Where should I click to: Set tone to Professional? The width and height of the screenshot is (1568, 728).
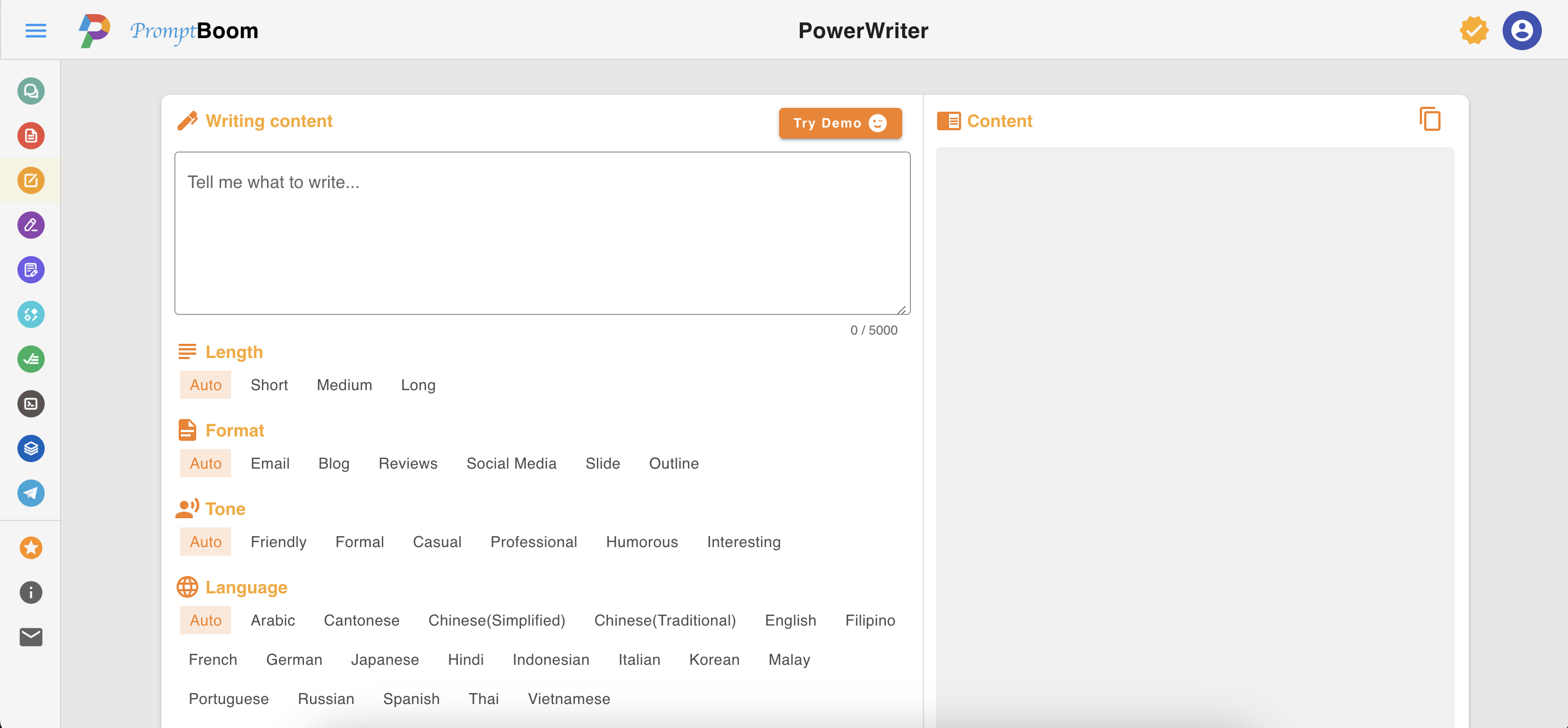(533, 542)
